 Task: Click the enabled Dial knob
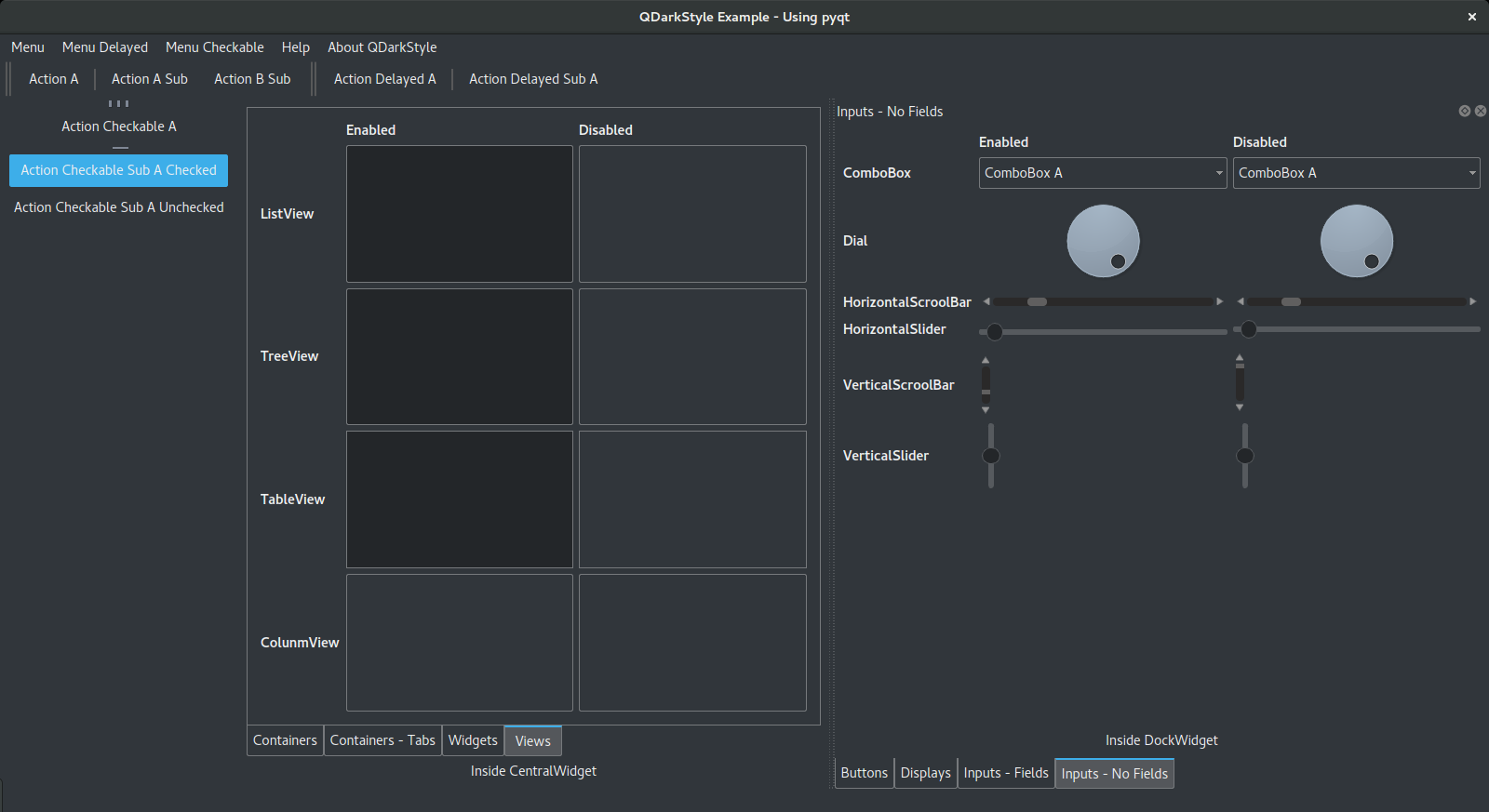tap(1103, 241)
